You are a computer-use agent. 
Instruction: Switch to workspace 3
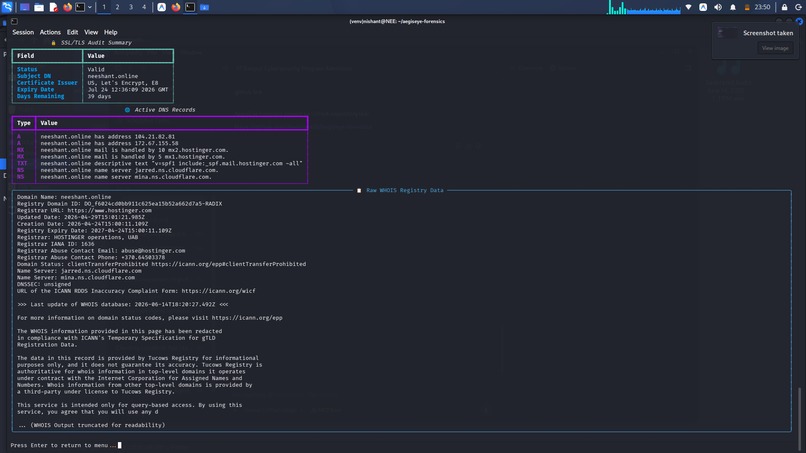coord(131,7)
